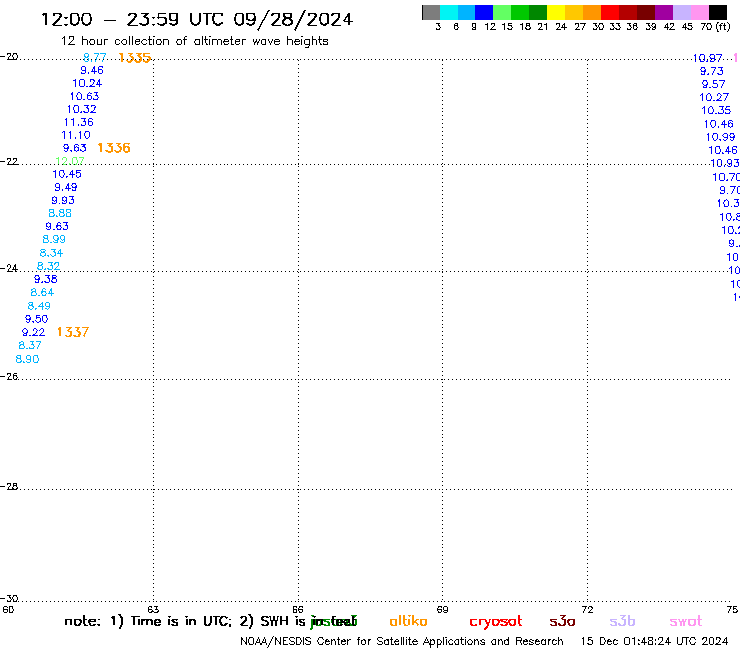
Task: Click the wave height value 9.38
Action: pyautogui.click(x=45, y=279)
